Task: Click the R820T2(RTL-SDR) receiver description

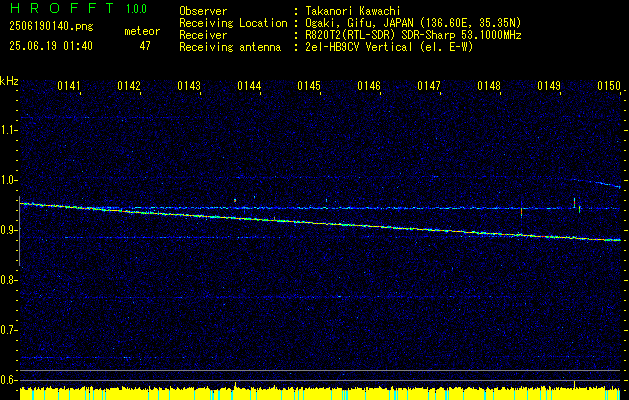Action: click(x=413, y=35)
